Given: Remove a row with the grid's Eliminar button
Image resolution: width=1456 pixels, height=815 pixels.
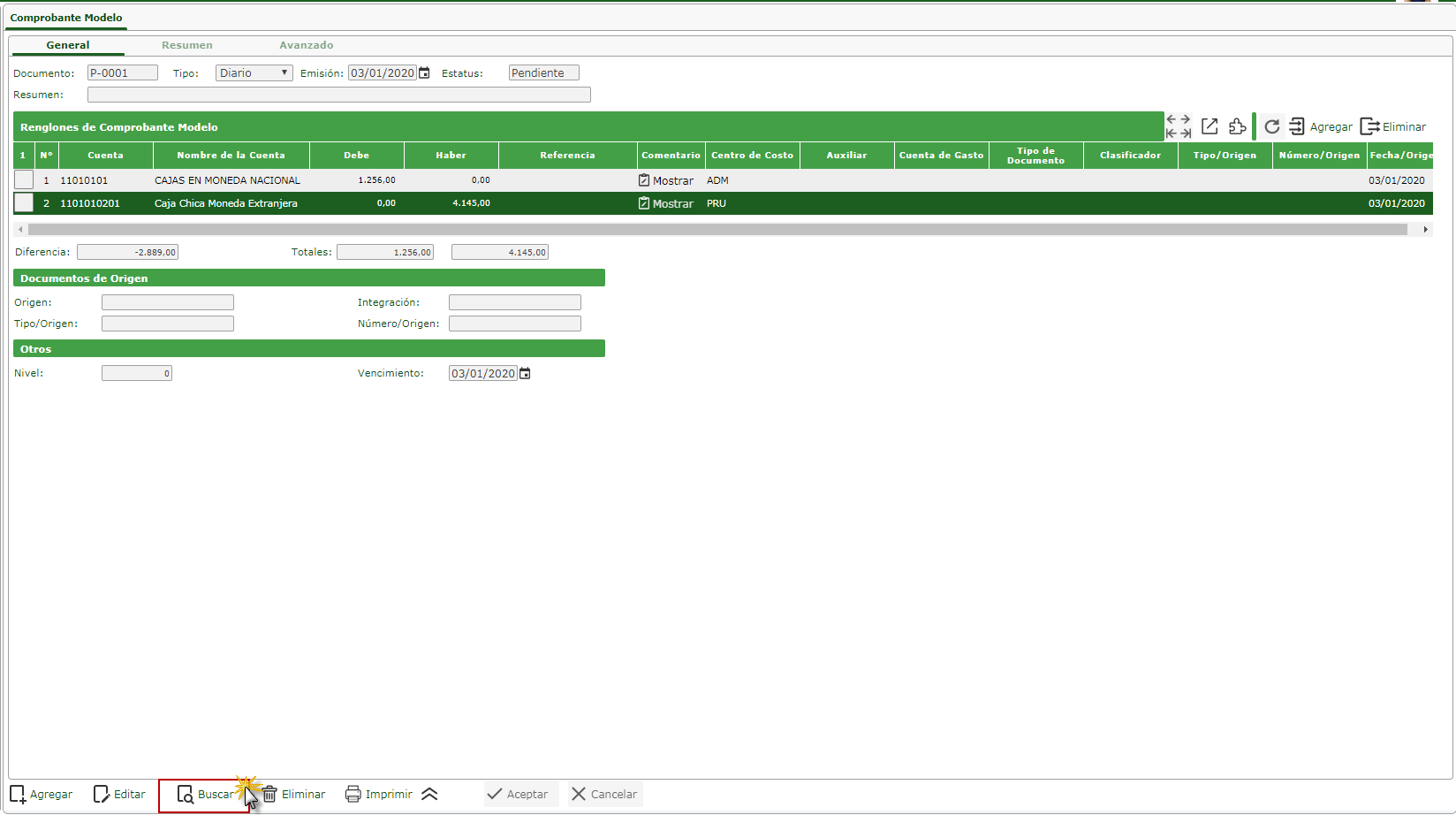Looking at the screenshot, I should point(1393,126).
